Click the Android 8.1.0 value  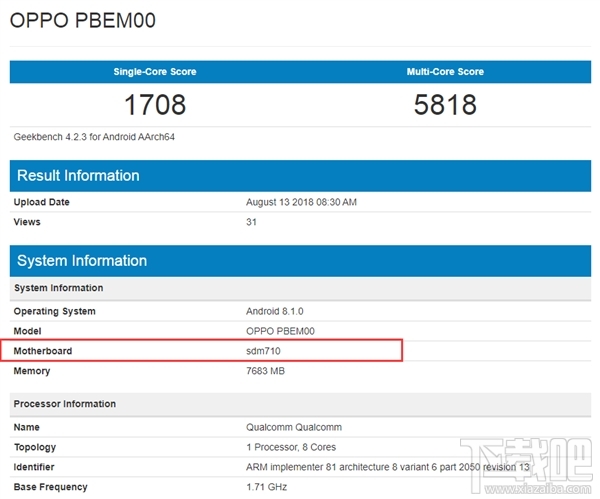pyautogui.click(x=275, y=311)
